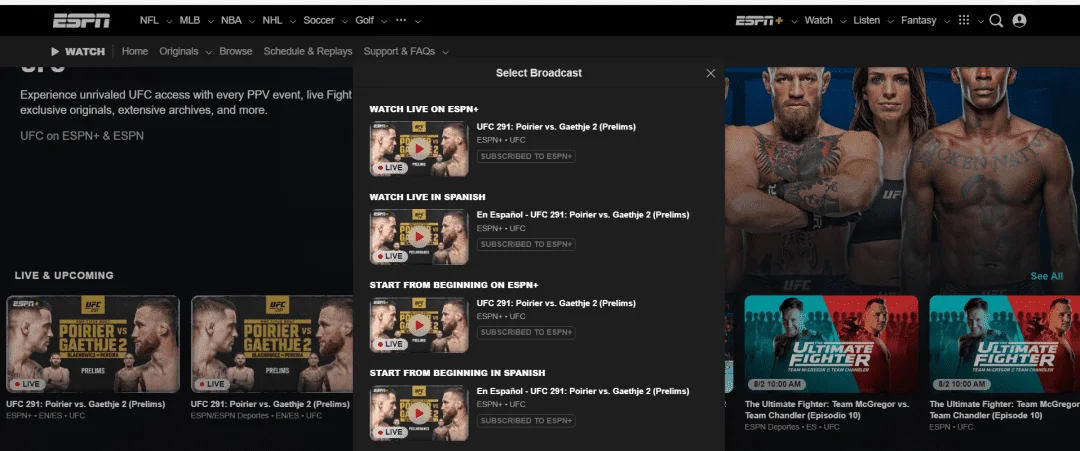Play Start From Beginning on ESPN+ thumbnail
Viewport: 1080px width, 451px height.
pos(419,325)
